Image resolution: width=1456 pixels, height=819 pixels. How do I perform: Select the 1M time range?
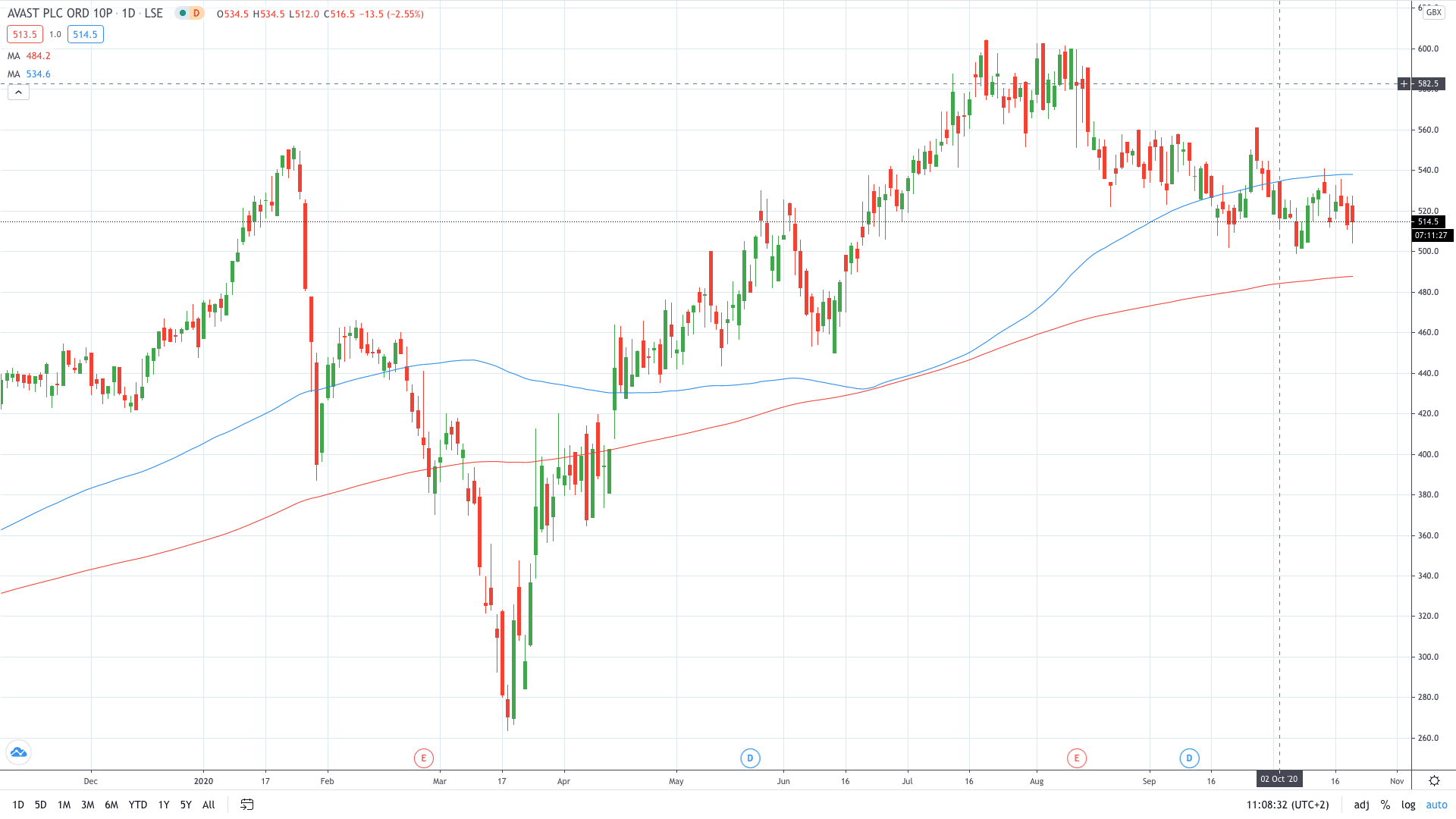pyautogui.click(x=64, y=805)
